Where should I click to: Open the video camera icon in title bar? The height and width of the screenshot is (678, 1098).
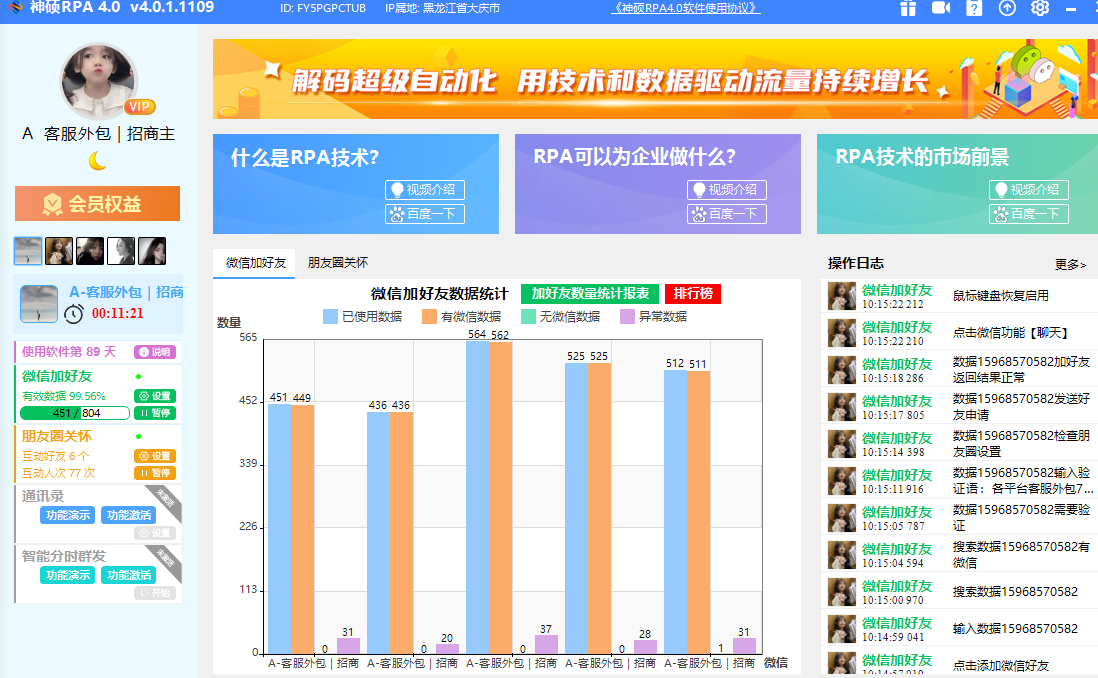click(x=941, y=8)
